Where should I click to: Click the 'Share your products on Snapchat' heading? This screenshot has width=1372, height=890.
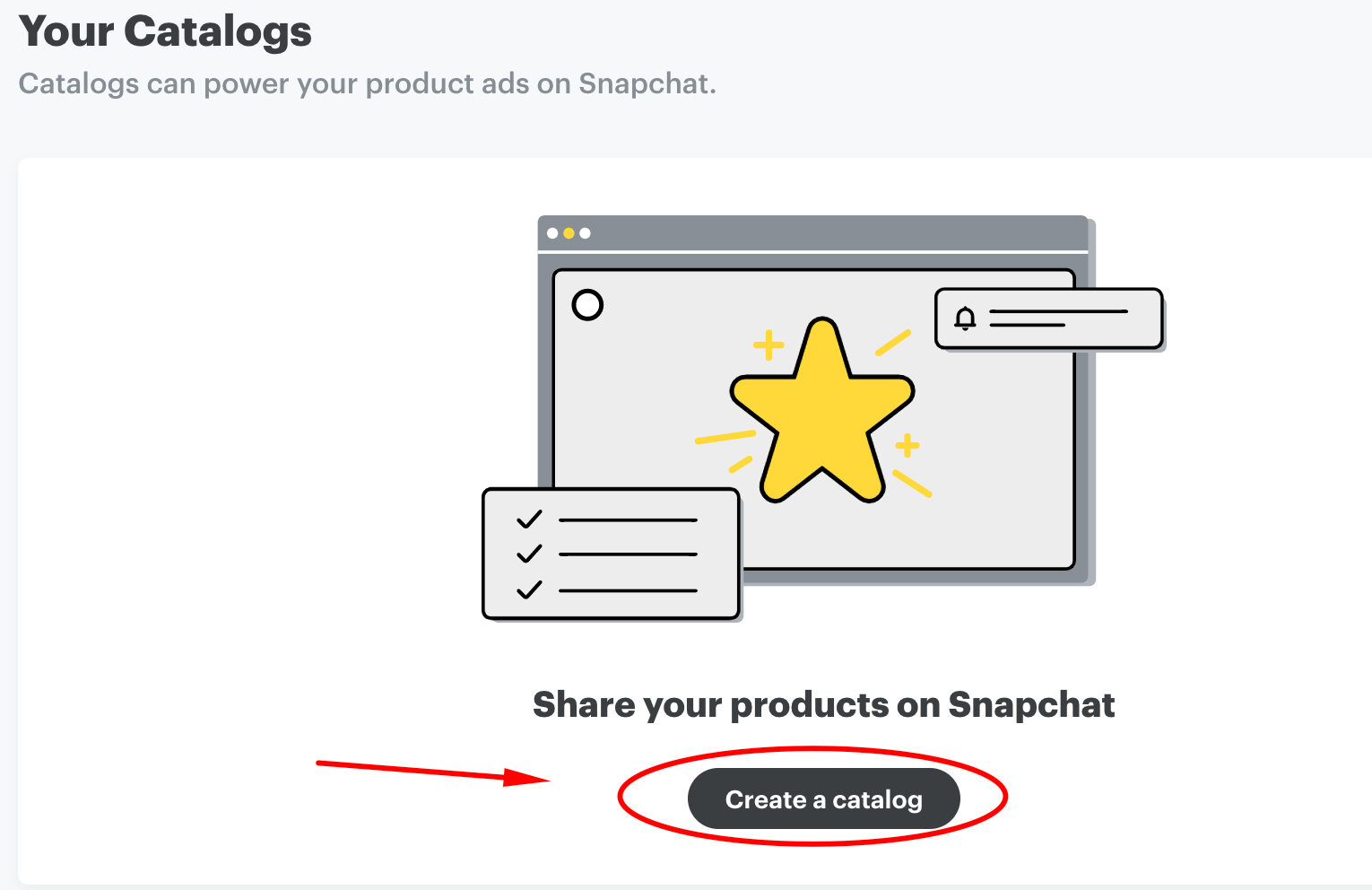[823, 705]
